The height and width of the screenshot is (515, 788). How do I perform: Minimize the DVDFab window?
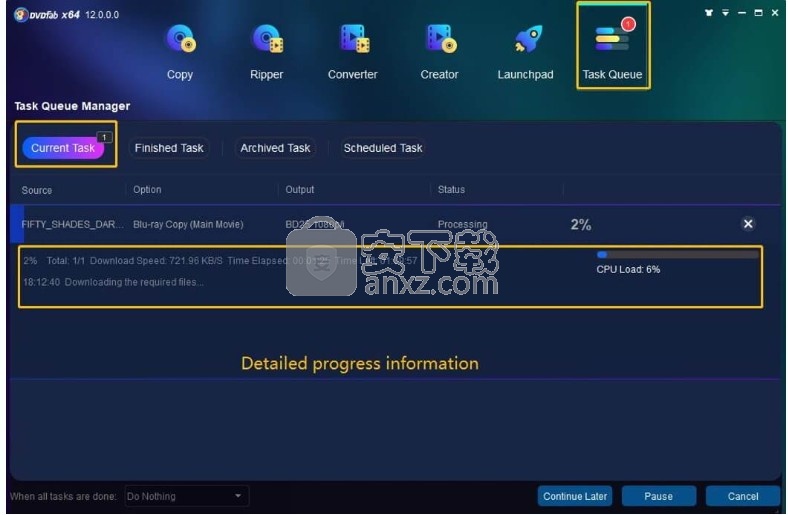click(742, 13)
